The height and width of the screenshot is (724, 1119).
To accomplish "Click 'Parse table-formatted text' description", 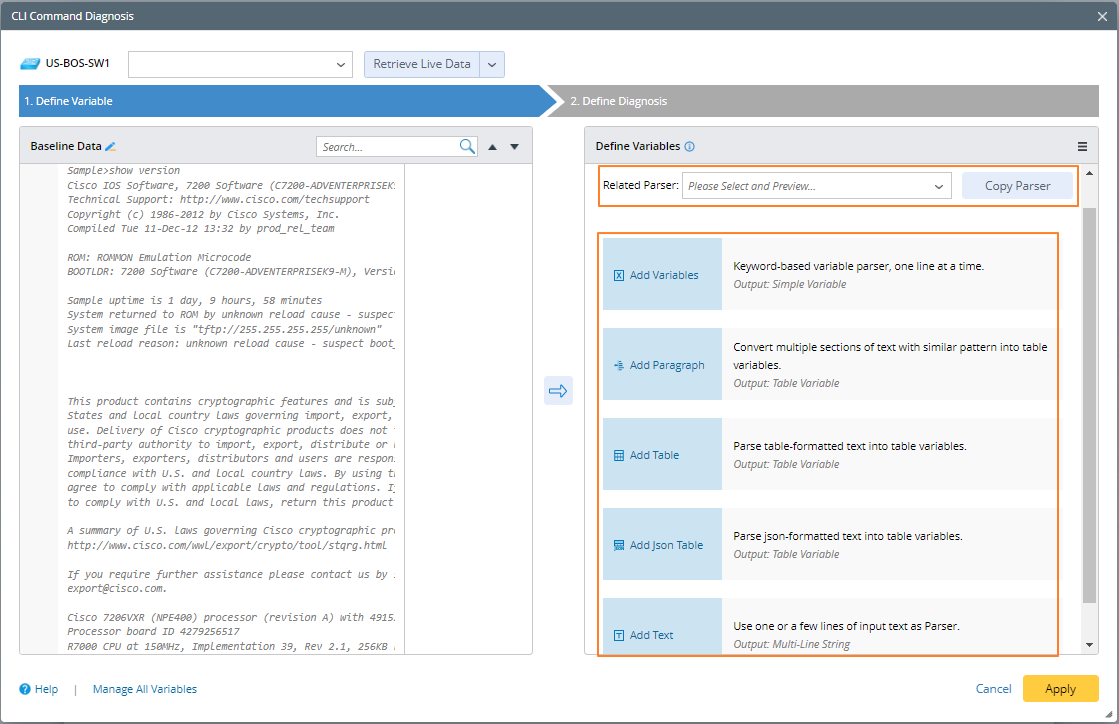I will (850, 446).
